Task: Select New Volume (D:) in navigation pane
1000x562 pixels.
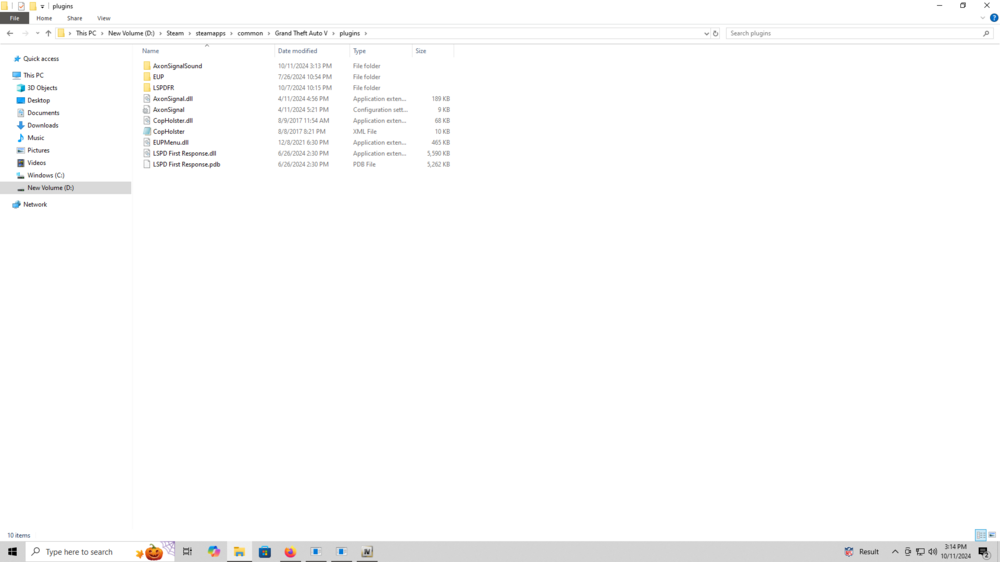Action: coord(50,188)
